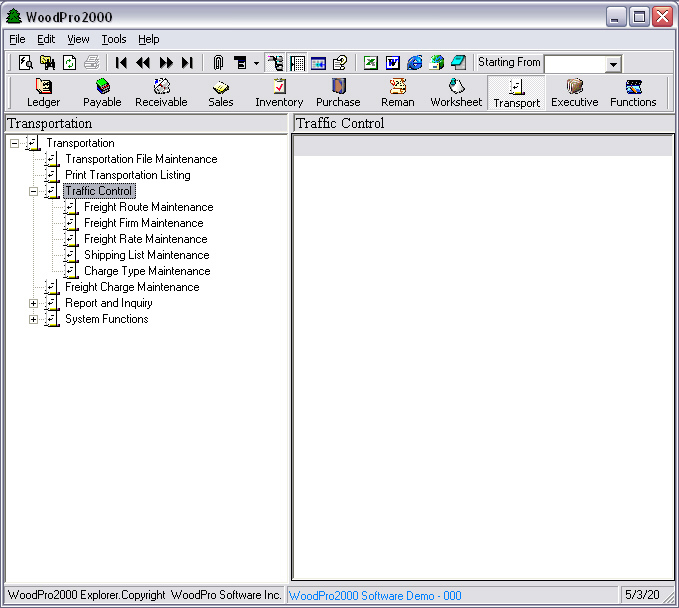
Task: Open Freight Charge Maintenance
Action: [x=132, y=287]
